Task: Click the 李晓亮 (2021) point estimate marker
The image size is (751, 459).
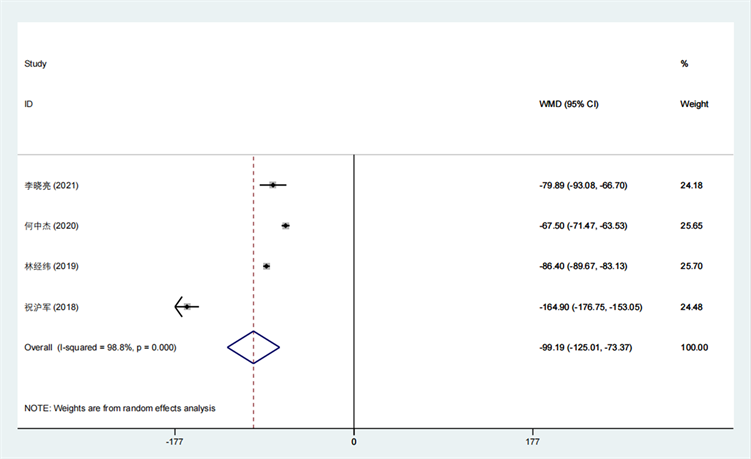Action: click(x=273, y=185)
